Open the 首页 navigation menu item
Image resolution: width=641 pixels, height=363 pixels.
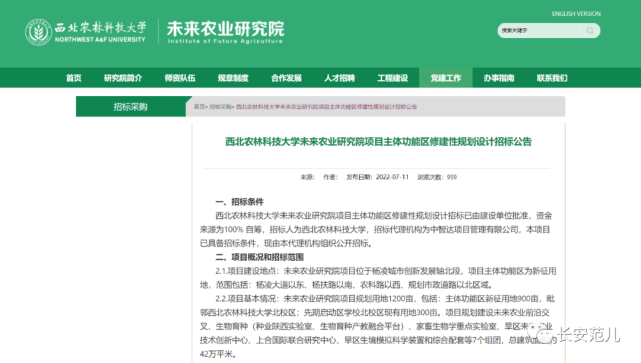pyautogui.click(x=74, y=78)
